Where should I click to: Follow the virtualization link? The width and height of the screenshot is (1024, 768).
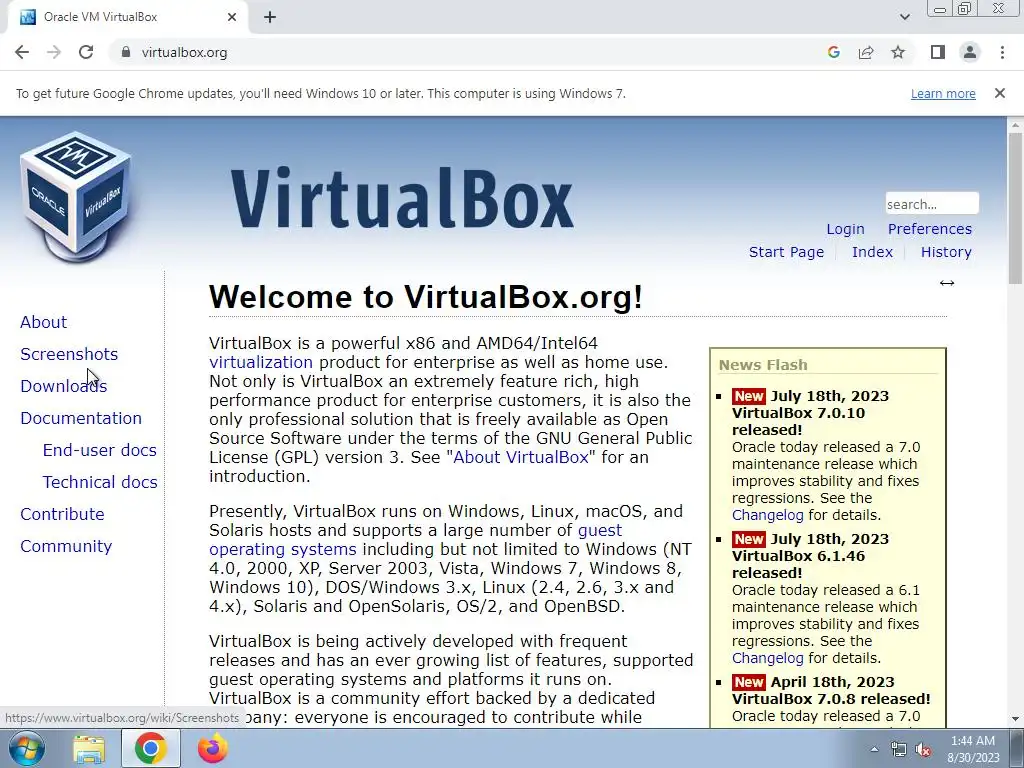(261, 362)
